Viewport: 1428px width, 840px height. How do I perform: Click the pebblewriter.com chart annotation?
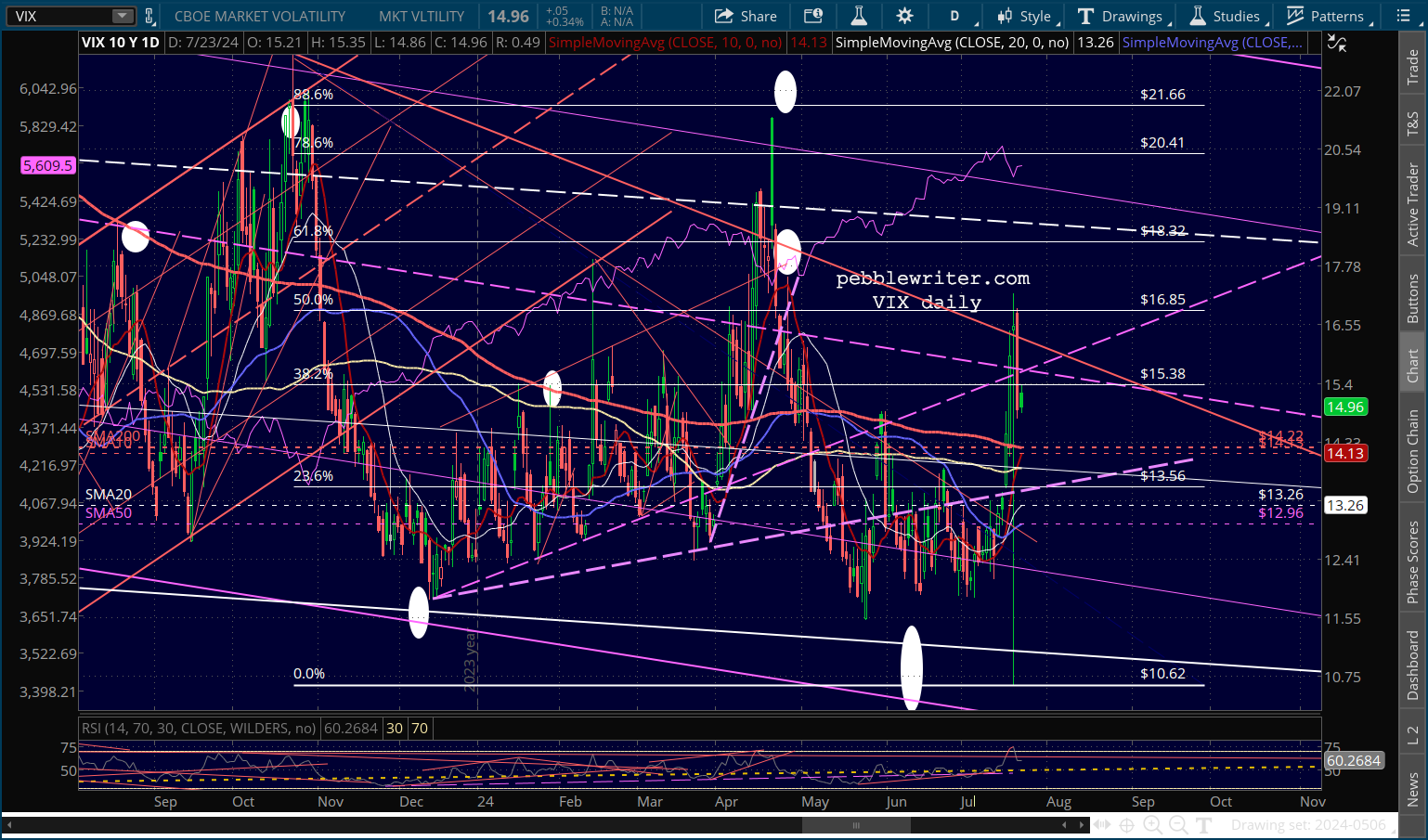(x=932, y=278)
